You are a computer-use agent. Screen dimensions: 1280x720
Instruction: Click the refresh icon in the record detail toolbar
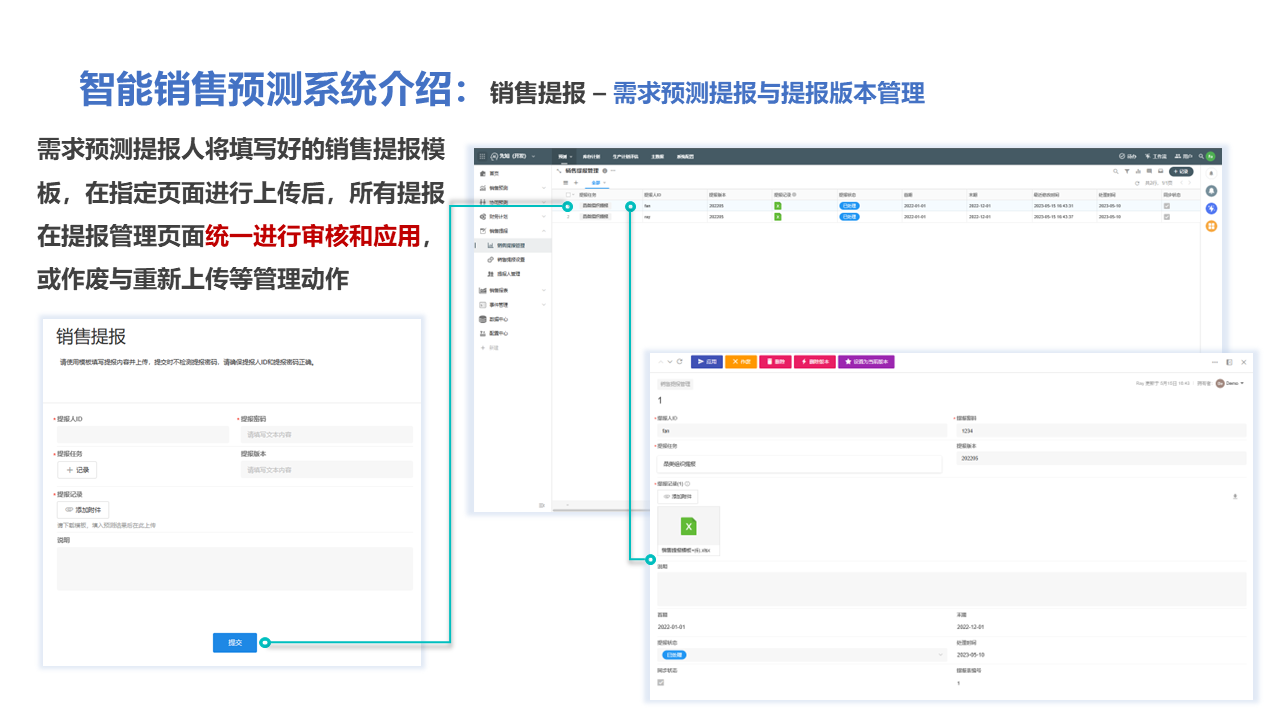(680, 361)
